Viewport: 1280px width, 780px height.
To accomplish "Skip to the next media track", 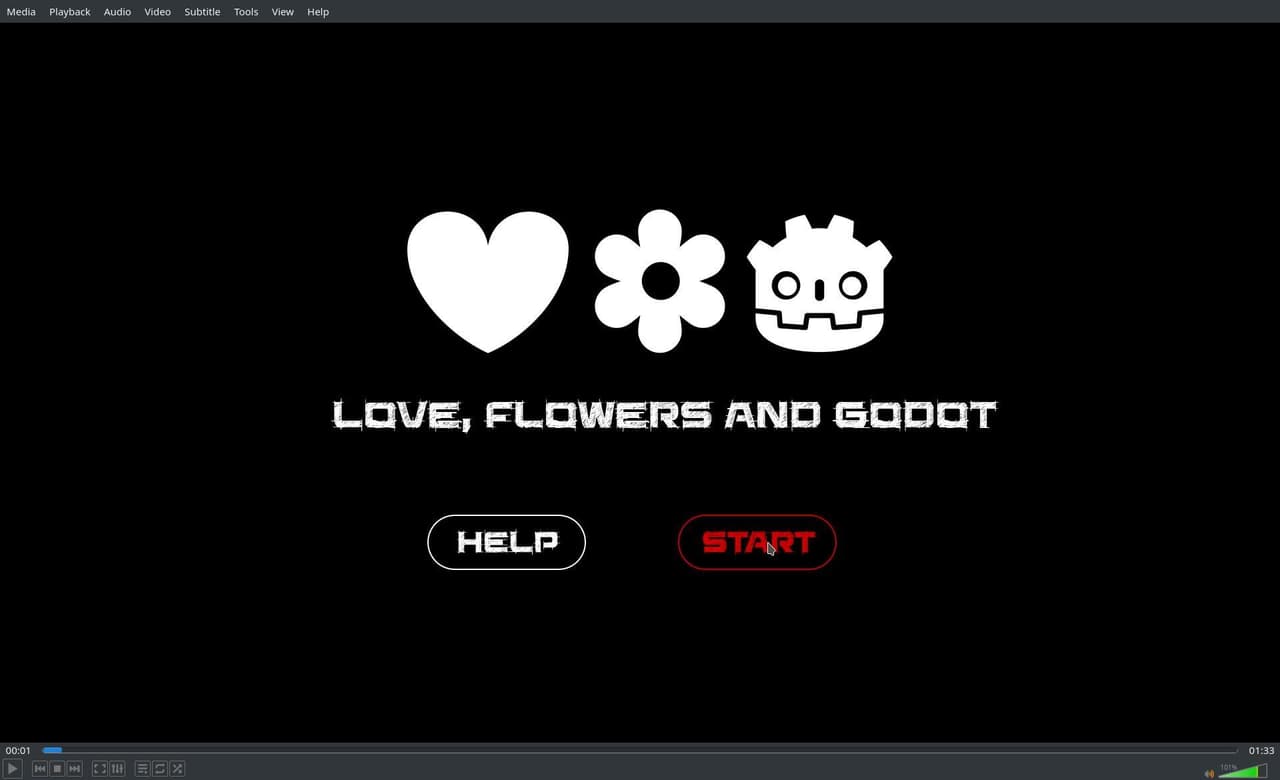I will pyautogui.click(x=74, y=769).
